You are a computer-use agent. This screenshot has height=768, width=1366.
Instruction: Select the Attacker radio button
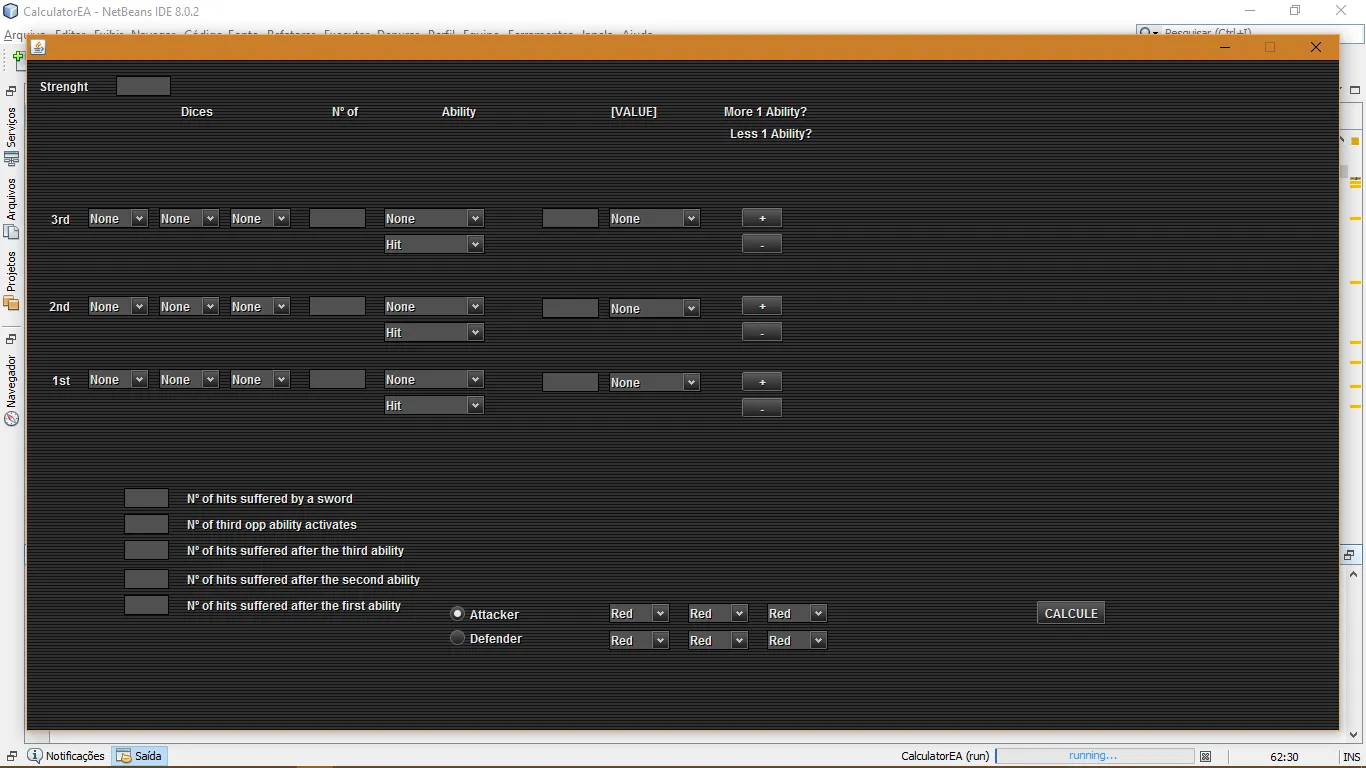[457, 614]
